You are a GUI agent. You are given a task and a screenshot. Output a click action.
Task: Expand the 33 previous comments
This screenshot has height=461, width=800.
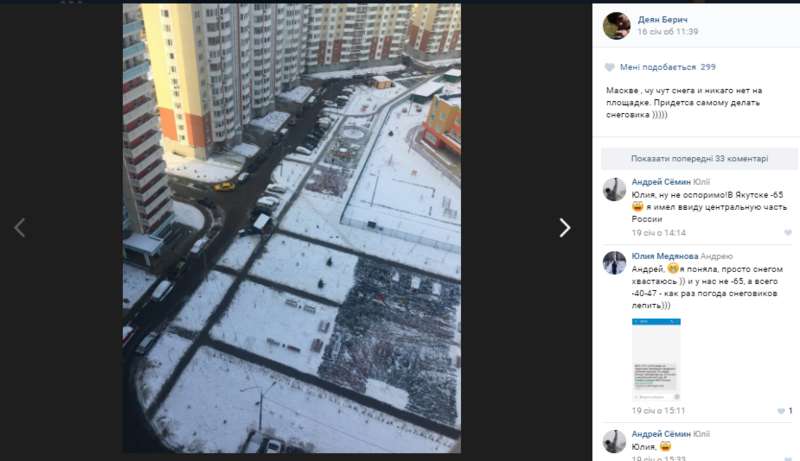[x=699, y=159]
